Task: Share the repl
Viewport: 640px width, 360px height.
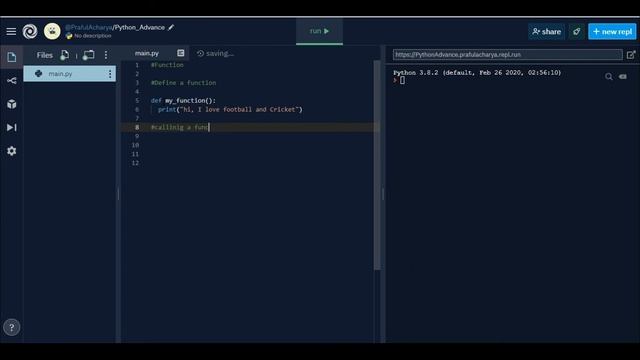Action: [547, 31]
